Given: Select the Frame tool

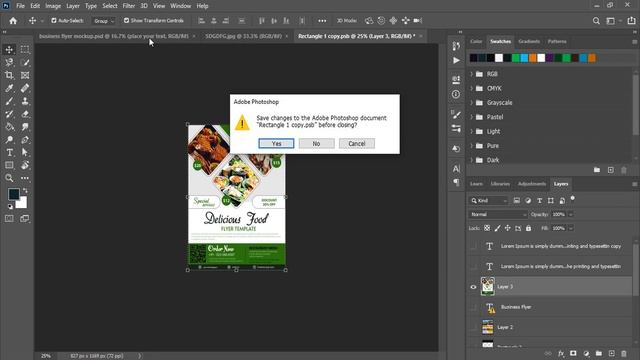Looking at the screenshot, I should tap(25, 75).
